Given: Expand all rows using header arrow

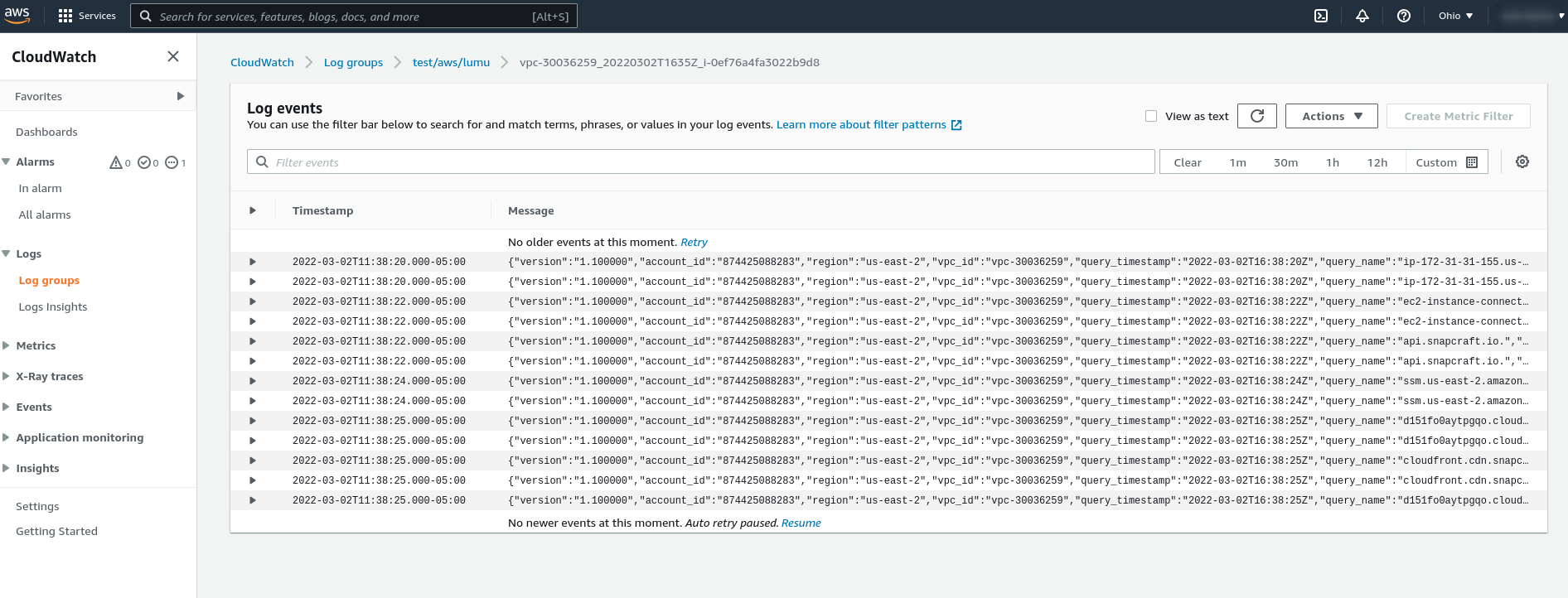Looking at the screenshot, I should tap(253, 210).
